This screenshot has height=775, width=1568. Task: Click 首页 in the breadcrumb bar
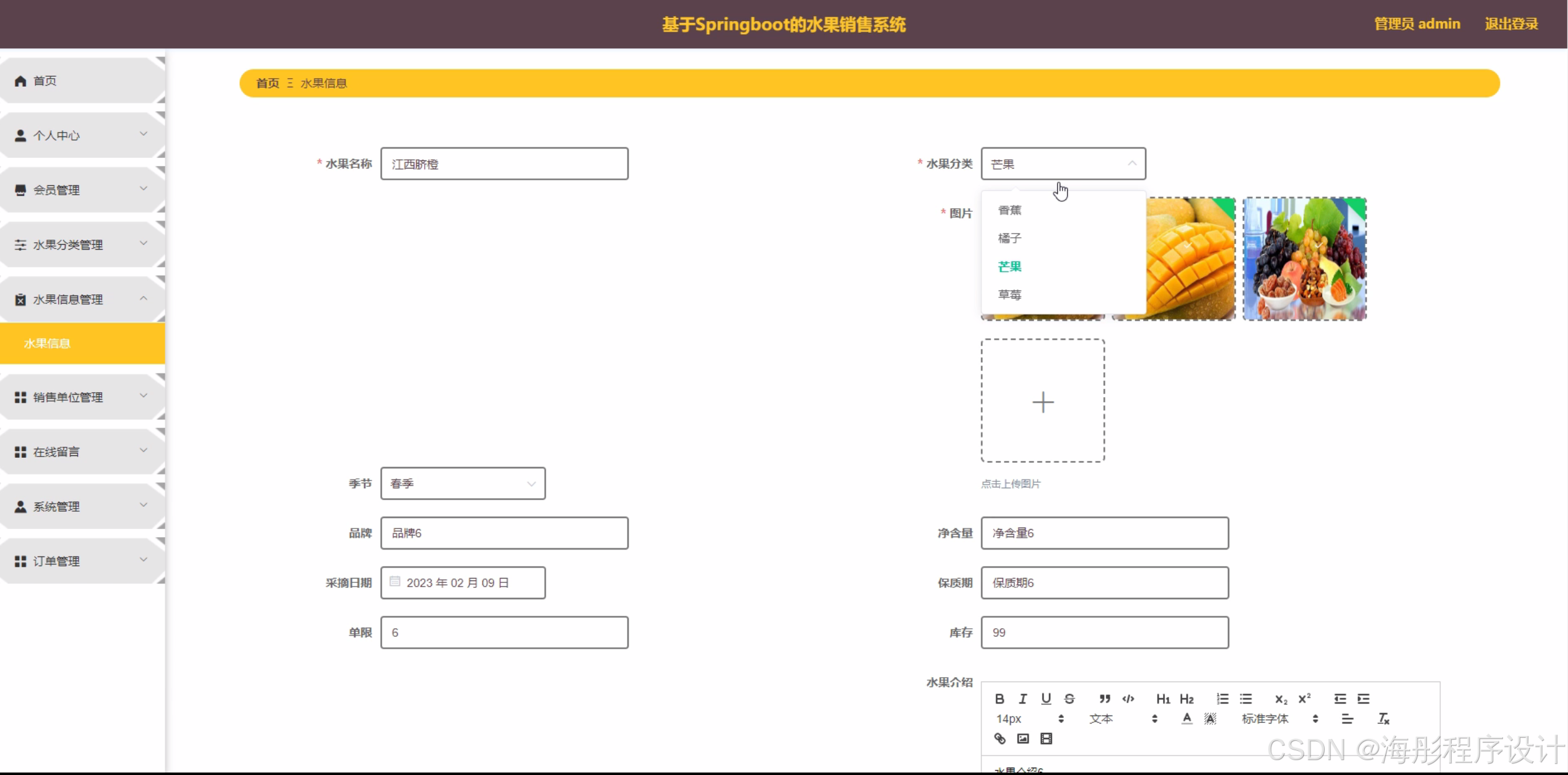(x=268, y=83)
